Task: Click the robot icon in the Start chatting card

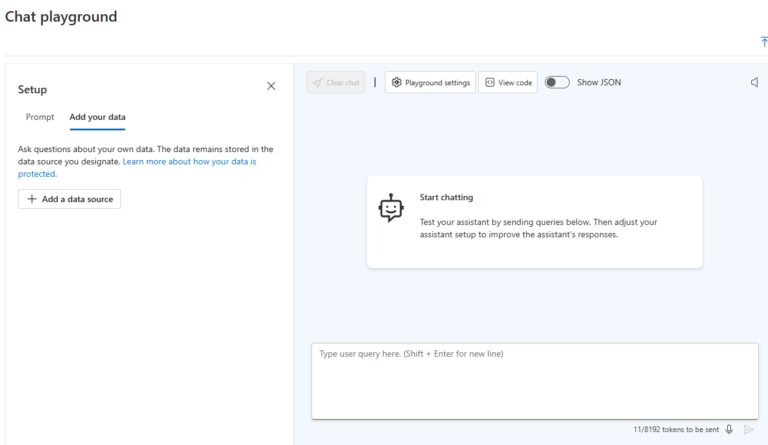Action: [391, 208]
